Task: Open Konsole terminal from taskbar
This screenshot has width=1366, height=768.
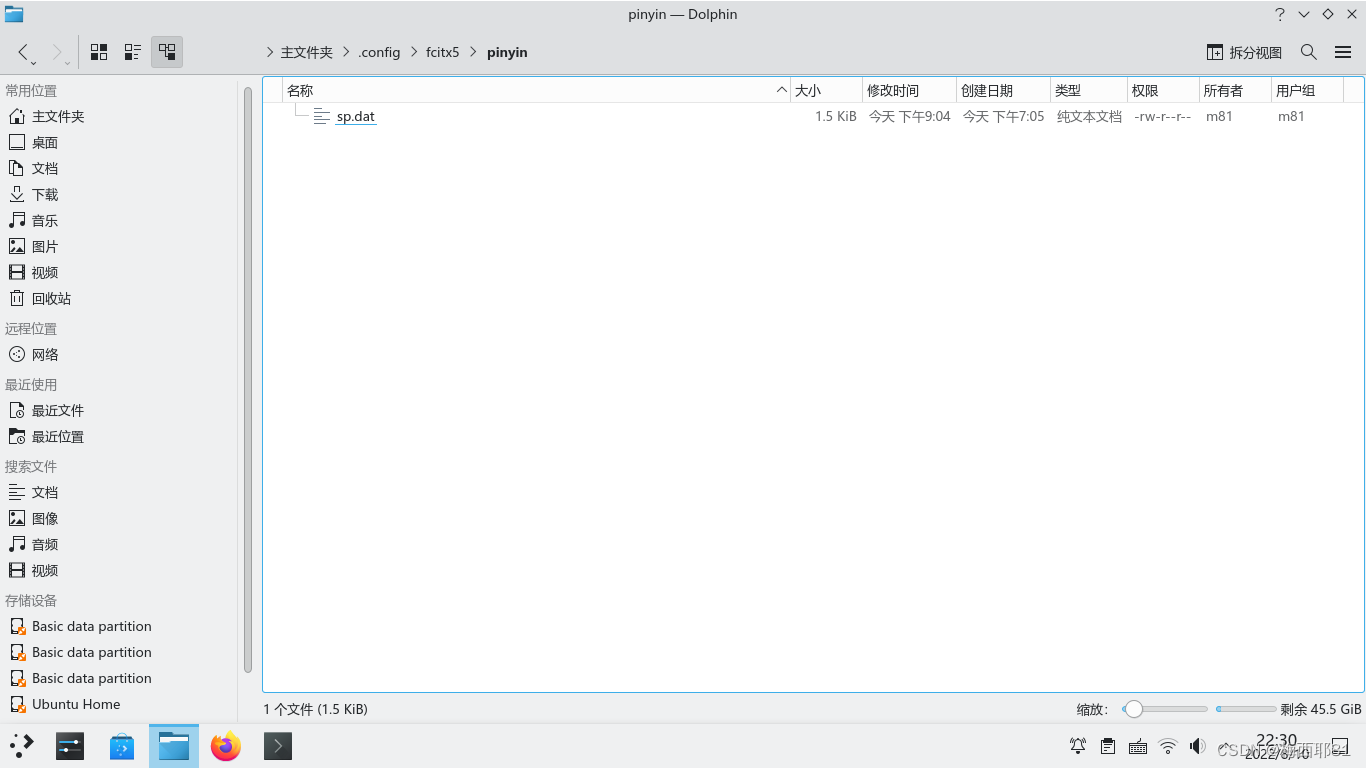Action: 278,746
